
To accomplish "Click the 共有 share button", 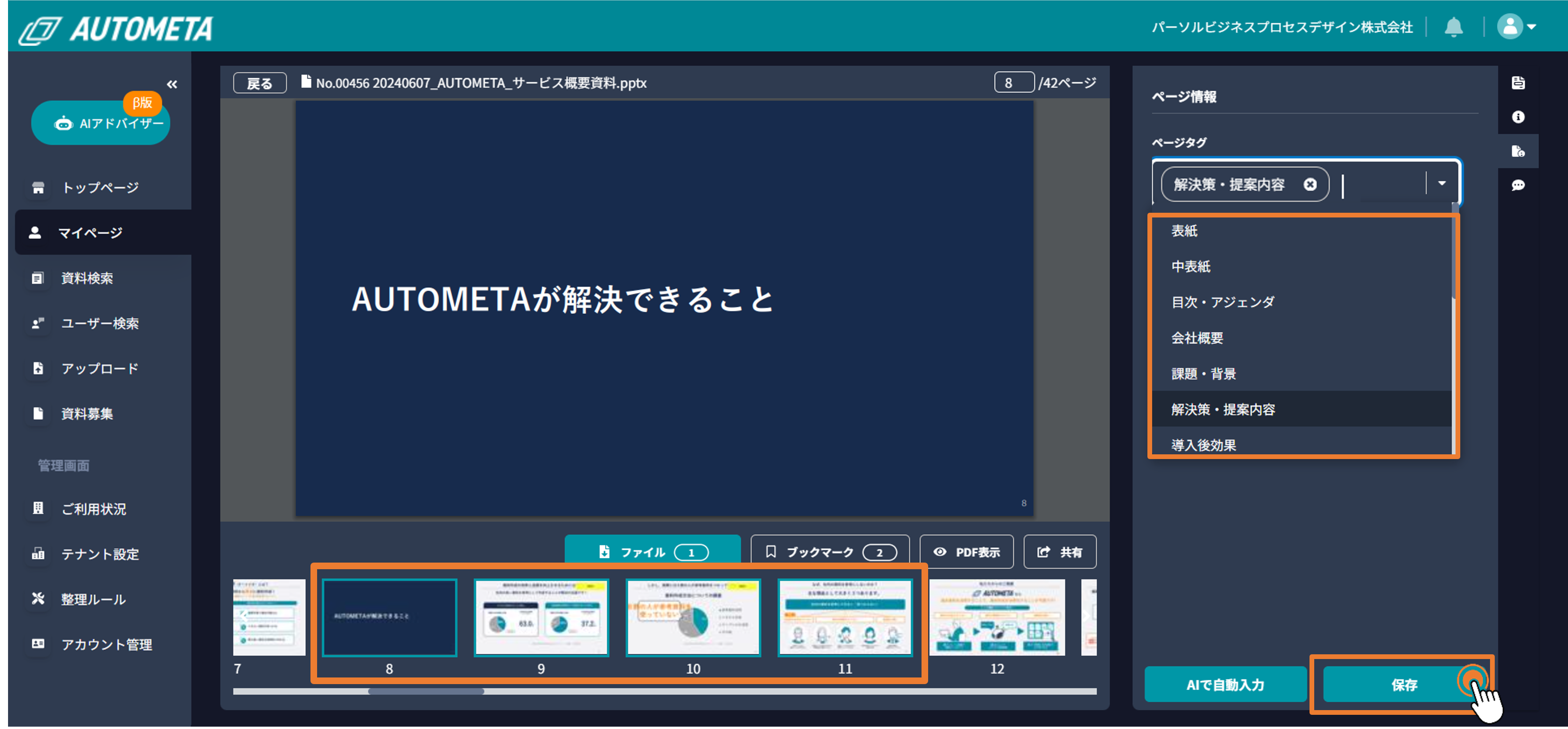I will [x=1060, y=552].
